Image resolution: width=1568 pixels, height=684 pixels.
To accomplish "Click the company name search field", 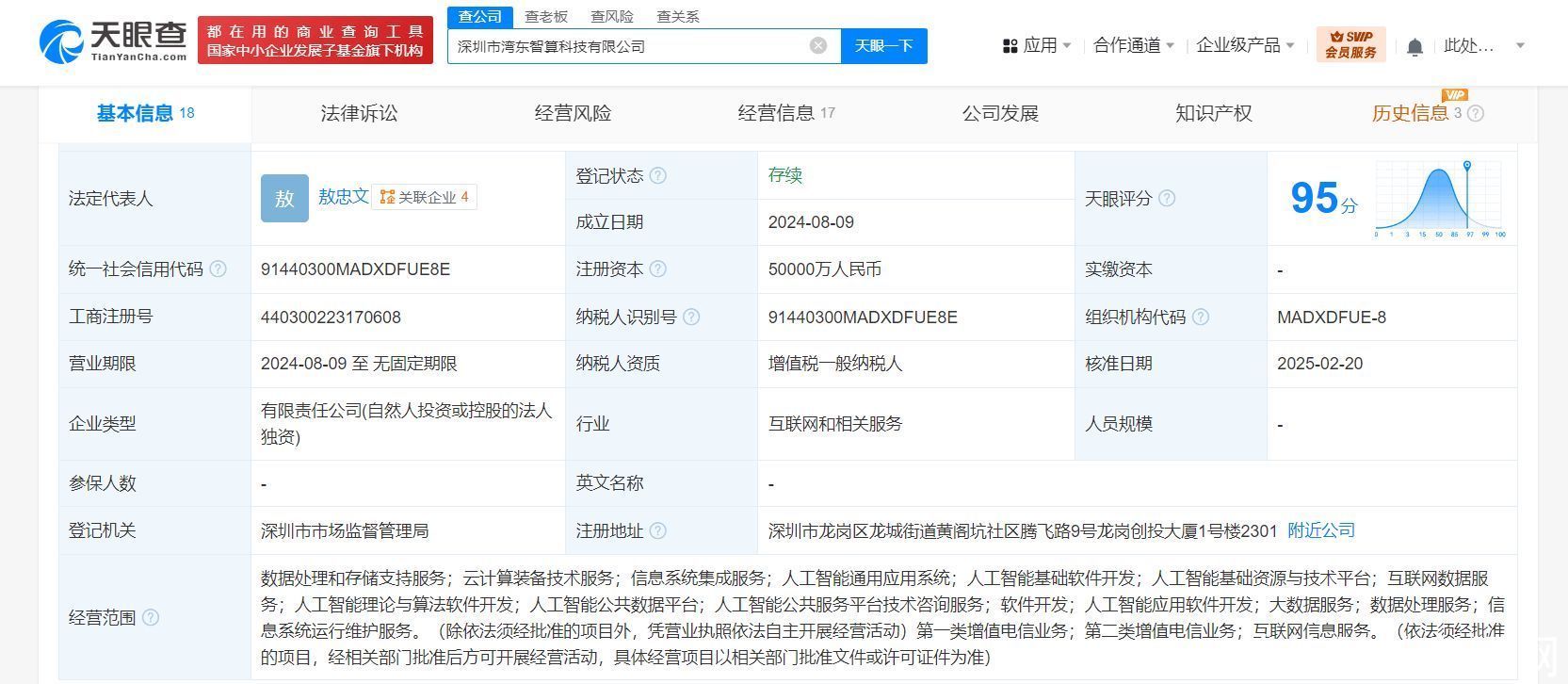I will (x=626, y=46).
